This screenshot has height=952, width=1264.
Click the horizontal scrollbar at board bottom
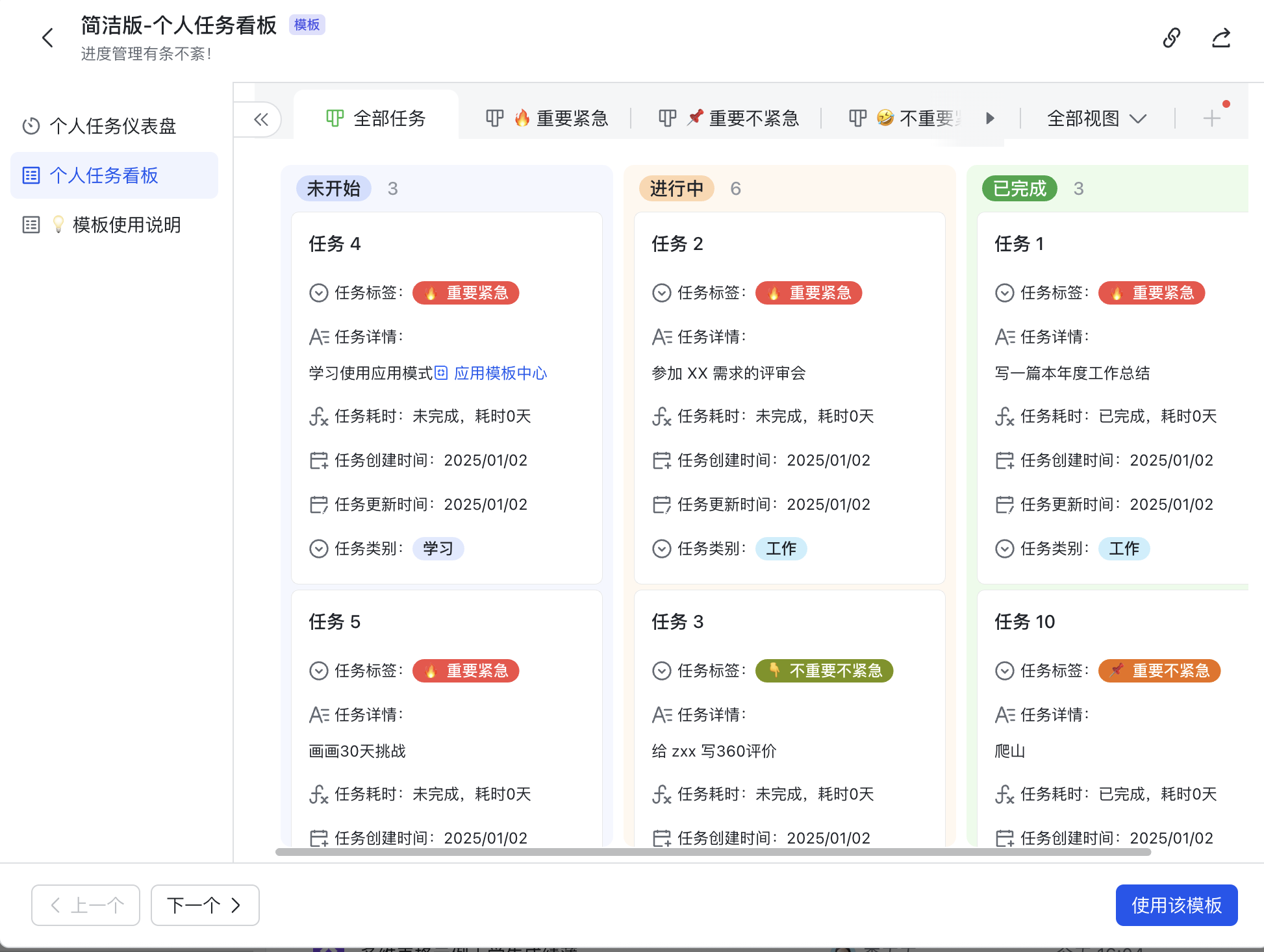pos(713,851)
